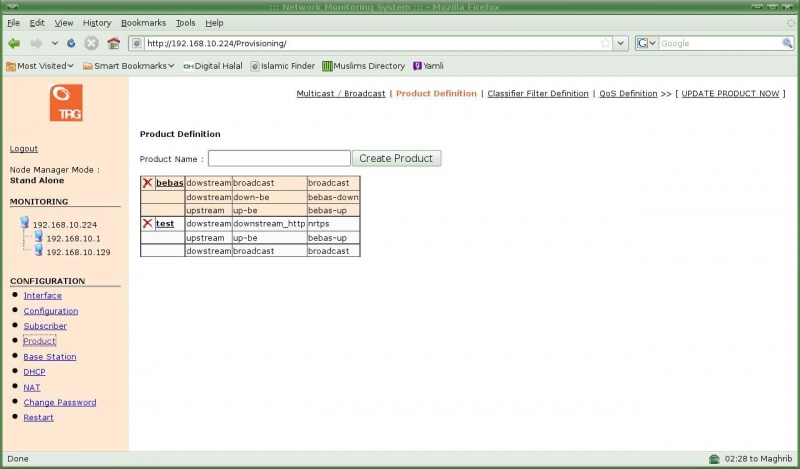Expand the Smart Bookmarks folder

coord(128,66)
